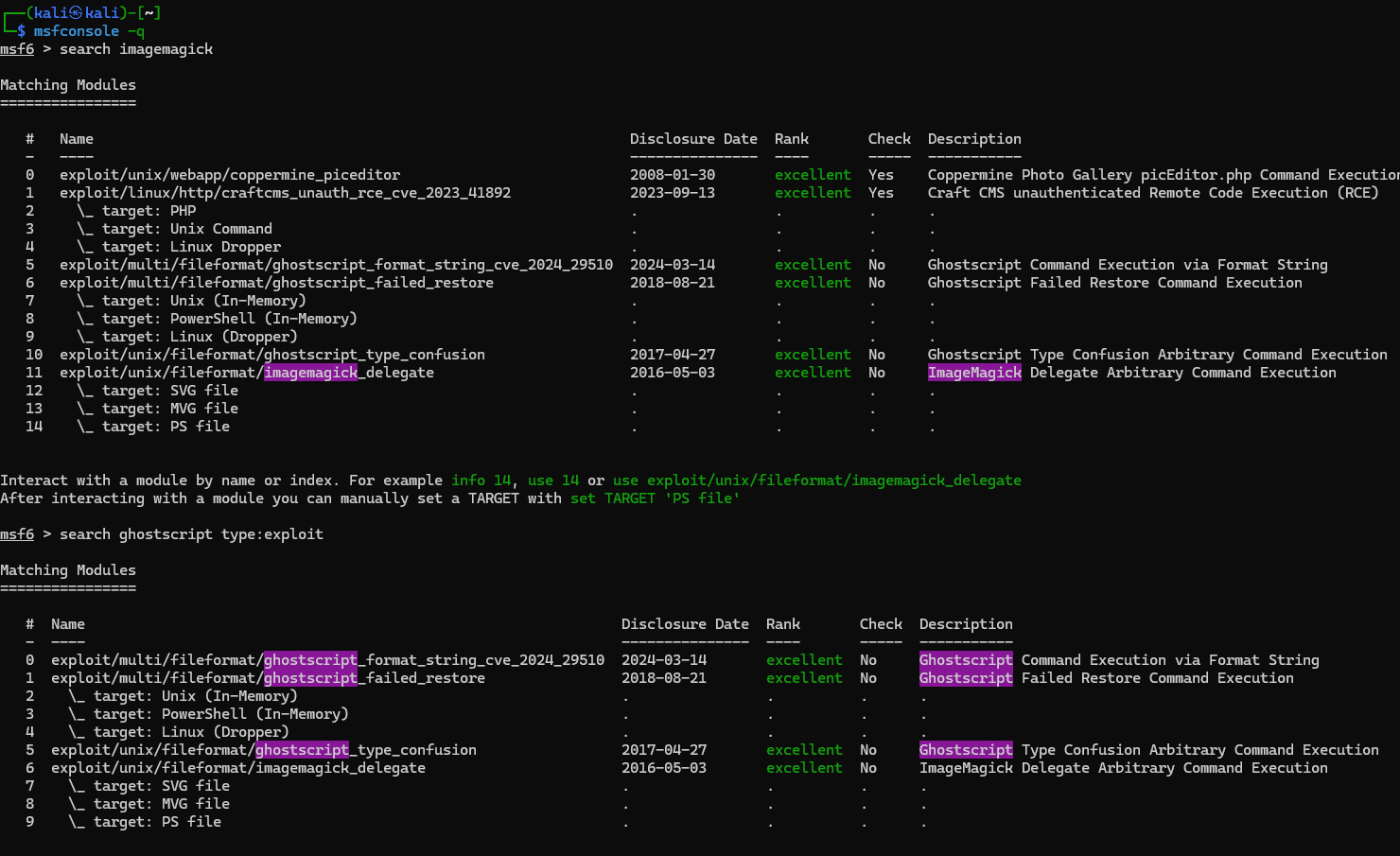The height and width of the screenshot is (856, 1400).
Task: Click first 'Matching Modules' heading
Action: tap(68, 85)
